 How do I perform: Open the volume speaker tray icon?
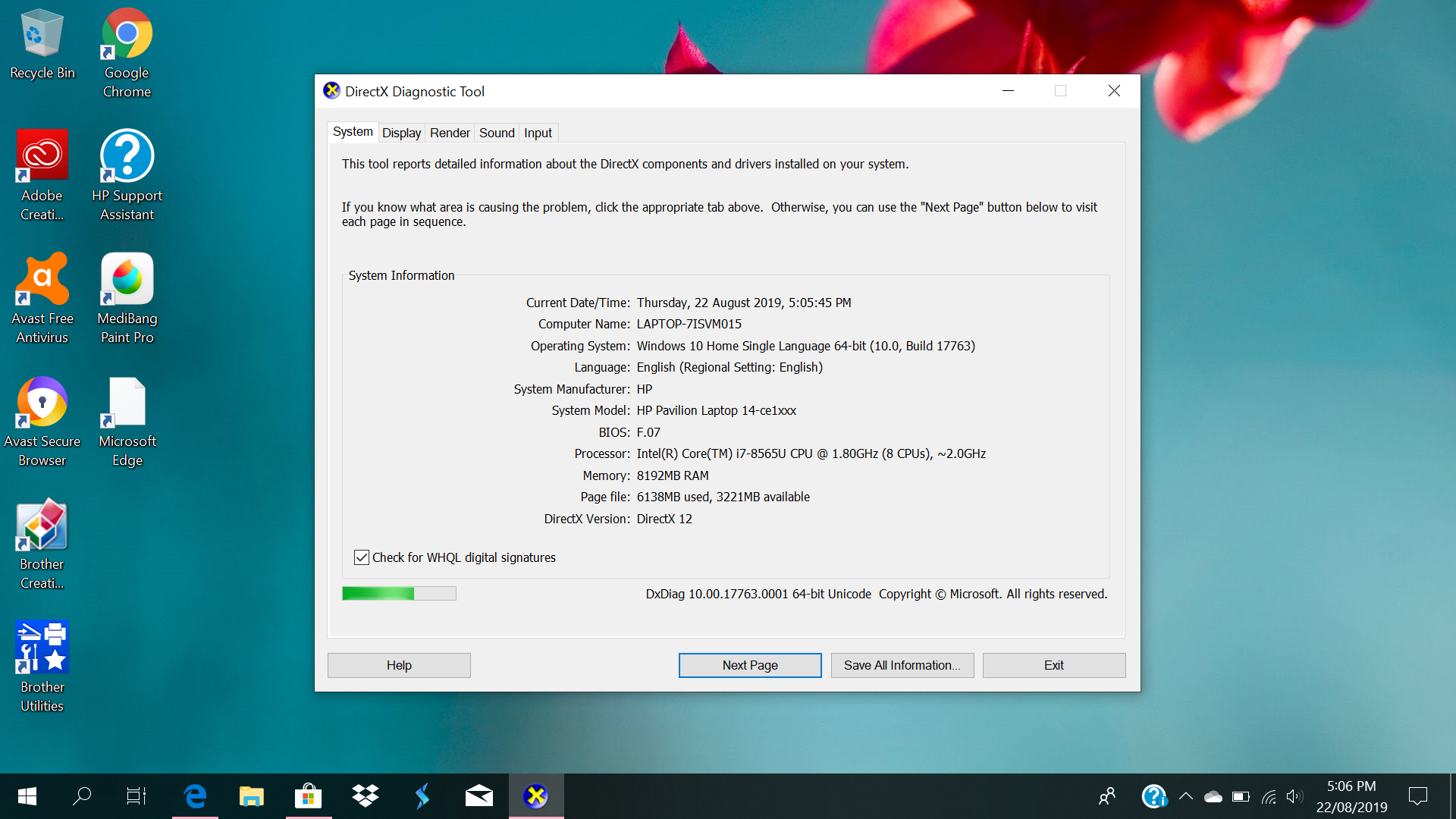pyautogui.click(x=1294, y=796)
